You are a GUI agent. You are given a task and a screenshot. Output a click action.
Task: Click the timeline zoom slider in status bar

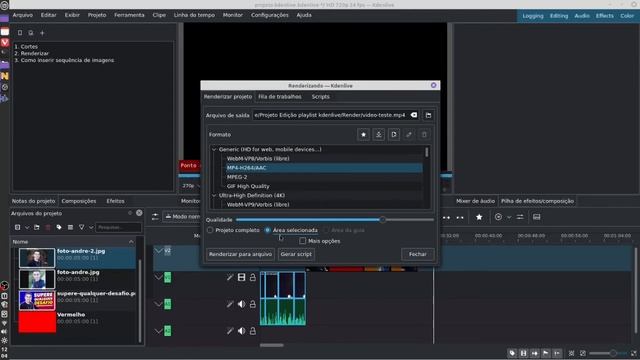[x=608, y=353]
